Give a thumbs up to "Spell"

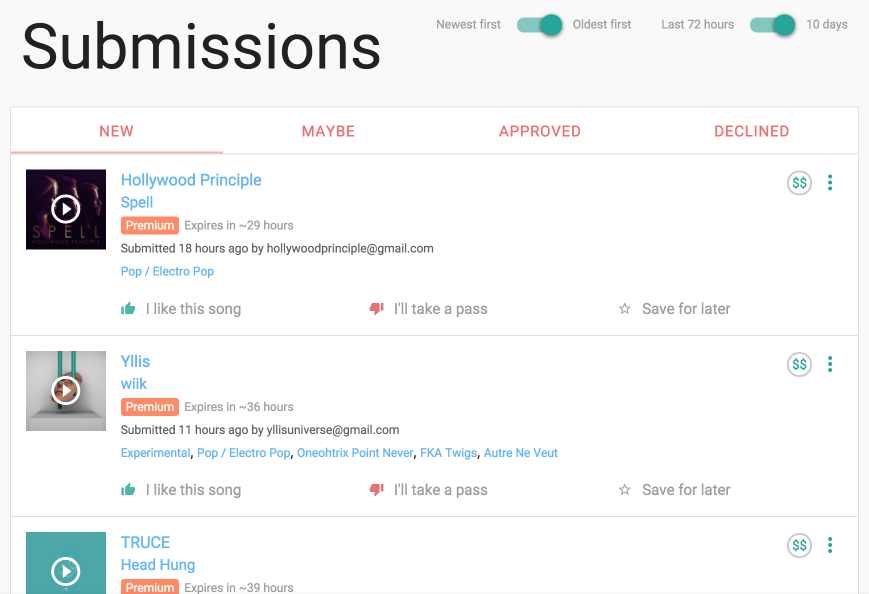(128, 308)
